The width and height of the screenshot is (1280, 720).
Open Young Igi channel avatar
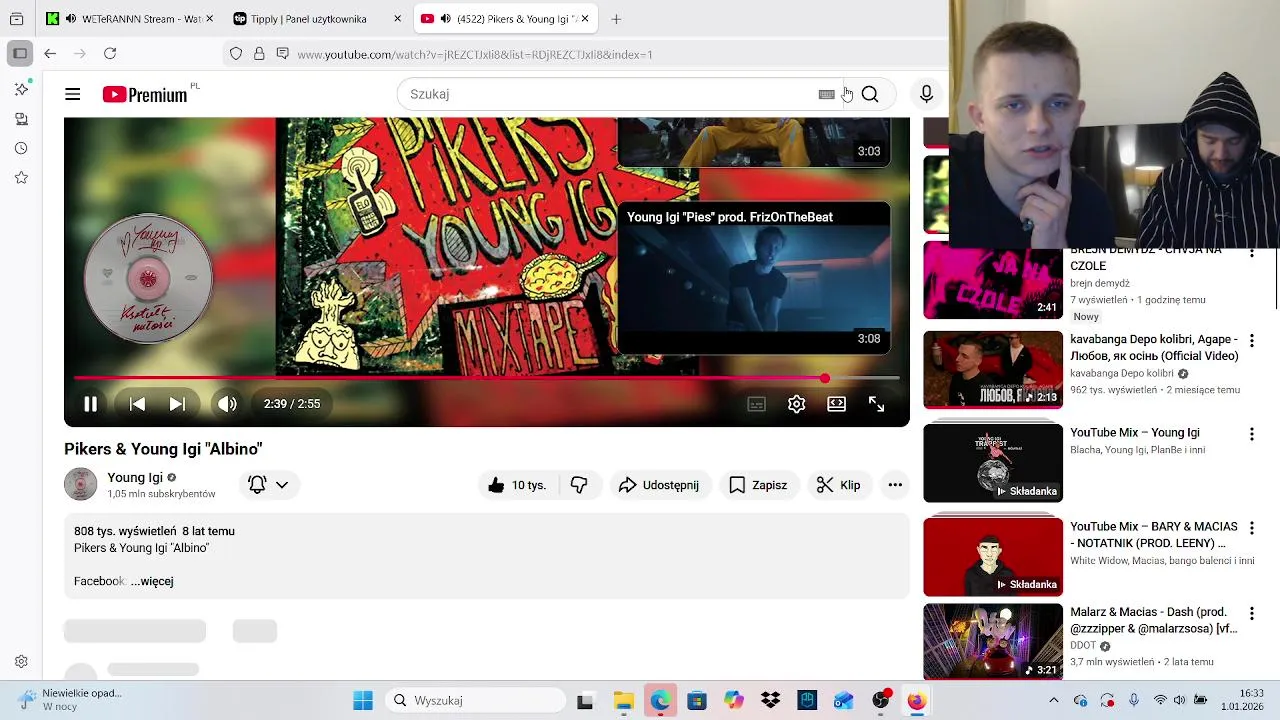point(80,484)
